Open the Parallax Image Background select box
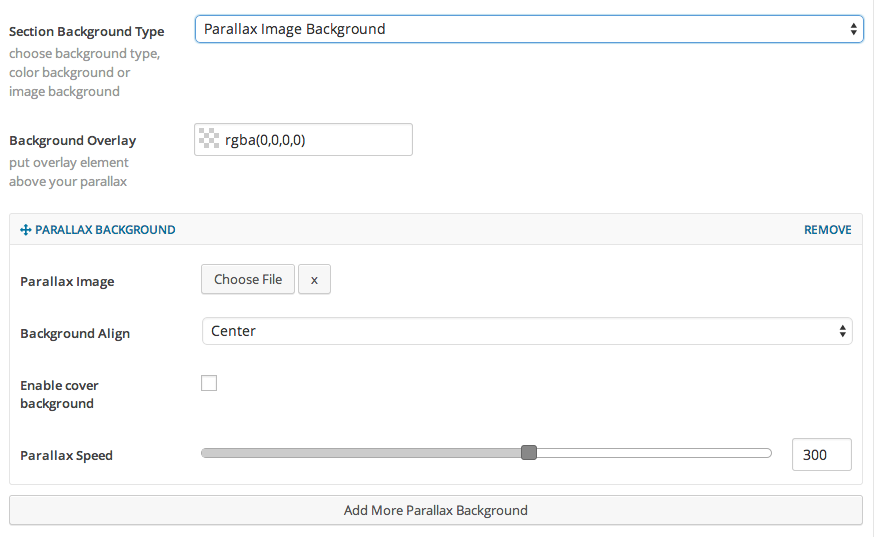874x537 pixels. 528,29
